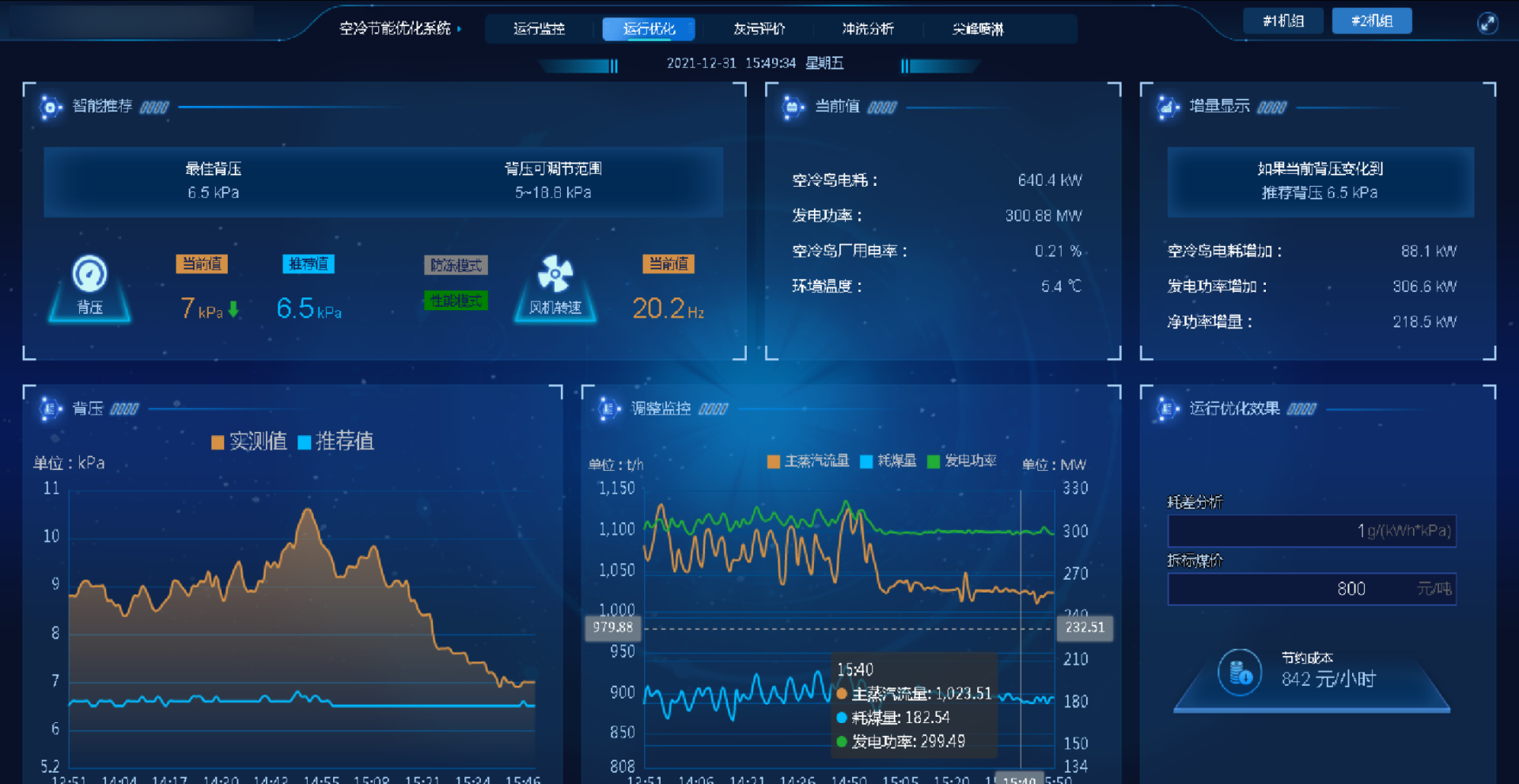This screenshot has height=784, width=1519.
Task: Click the fullscreen expand icon
Action: coord(1487,23)
